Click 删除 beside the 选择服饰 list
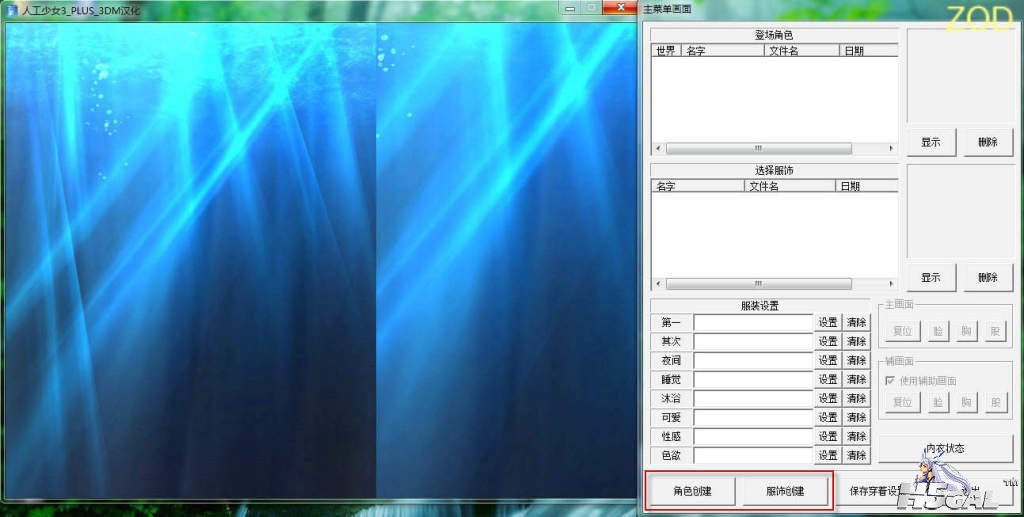This screenshot has height=517, width=1024. point(988,277)
